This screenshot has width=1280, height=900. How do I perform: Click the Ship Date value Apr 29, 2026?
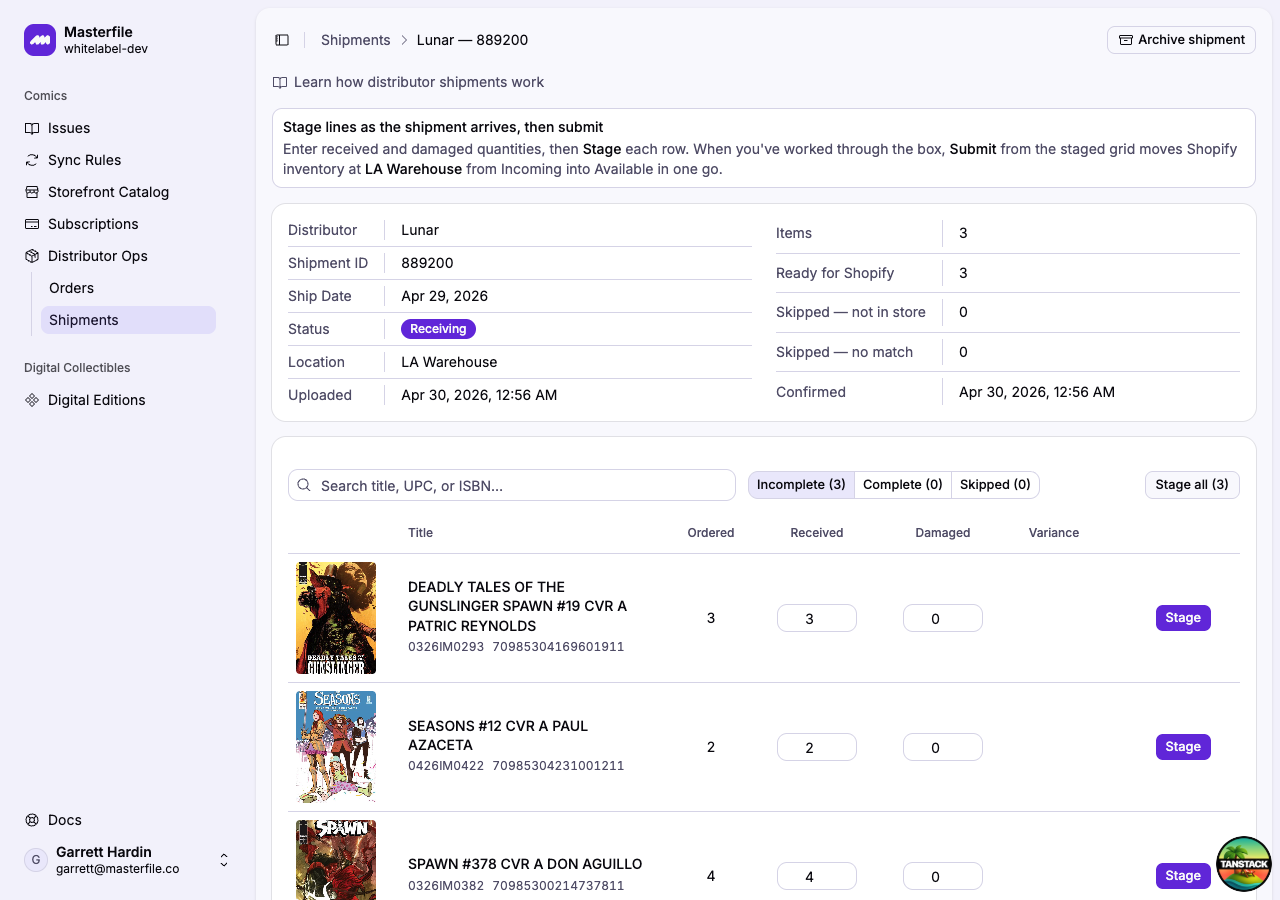point(444,296)
